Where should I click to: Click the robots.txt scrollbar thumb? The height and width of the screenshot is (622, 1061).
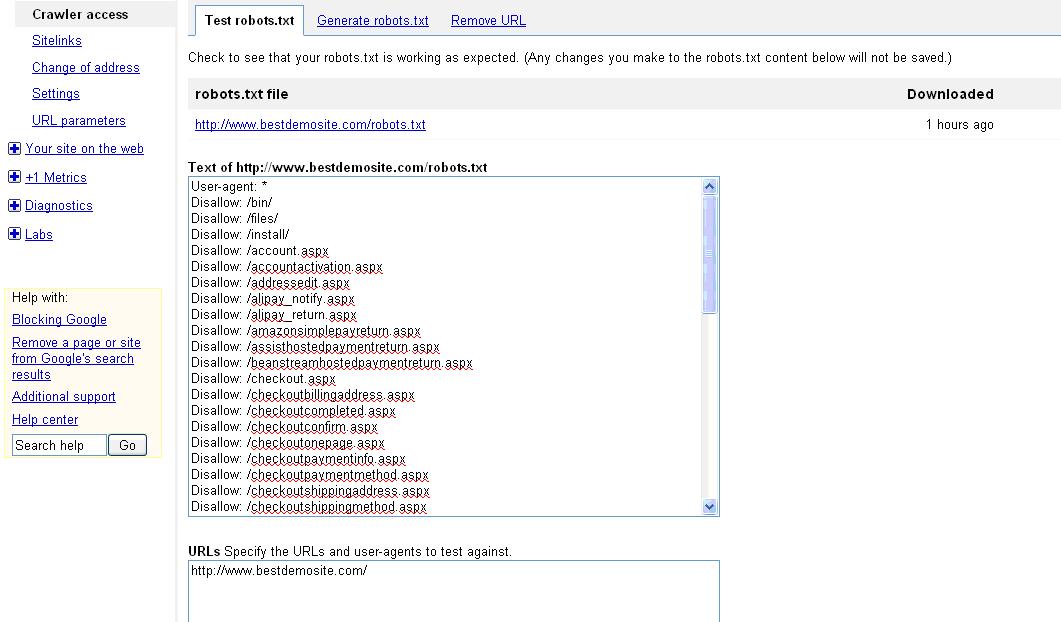pyautogui.click(x=710, y=255)
